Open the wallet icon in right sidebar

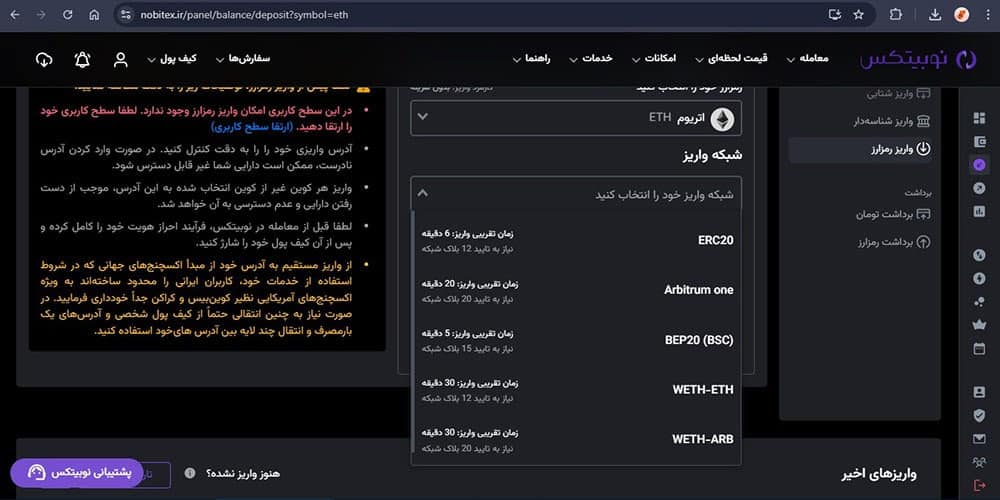[x=979, y=141]
